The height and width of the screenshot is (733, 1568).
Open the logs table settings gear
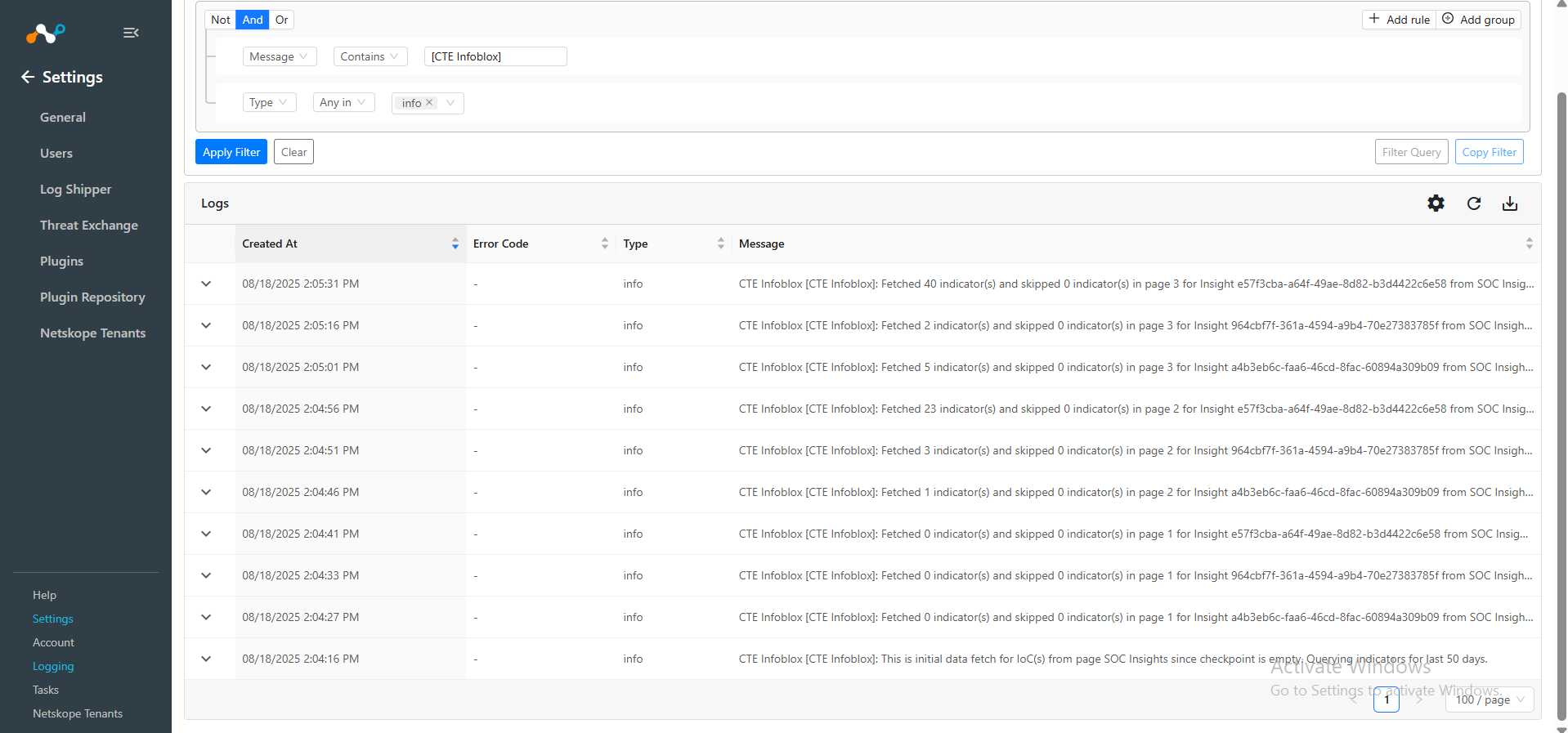coord(1436,203)
